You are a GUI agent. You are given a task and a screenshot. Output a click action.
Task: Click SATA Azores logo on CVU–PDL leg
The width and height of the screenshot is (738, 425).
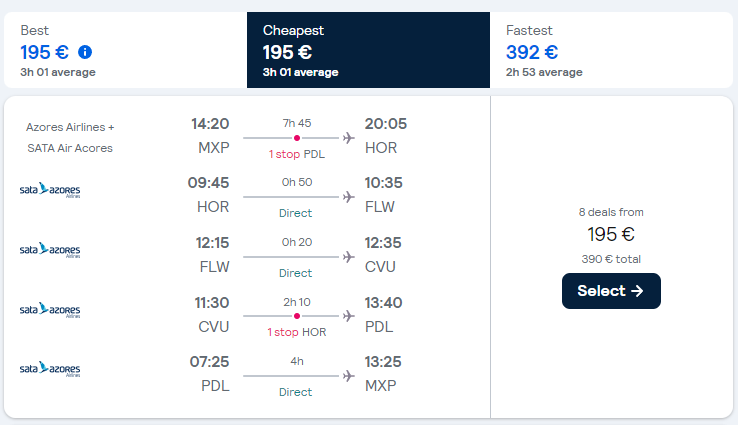pyautogui.click(x=50, y=310)
